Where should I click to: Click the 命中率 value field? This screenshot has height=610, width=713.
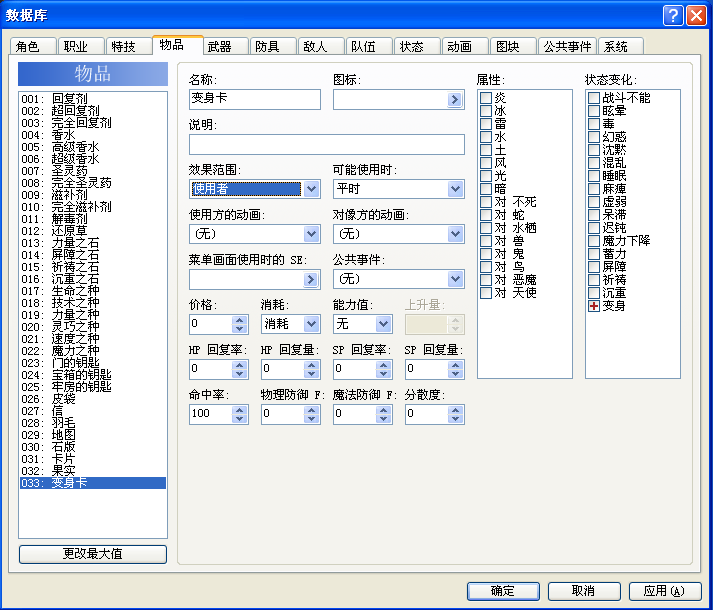click(x=211, y=414)
